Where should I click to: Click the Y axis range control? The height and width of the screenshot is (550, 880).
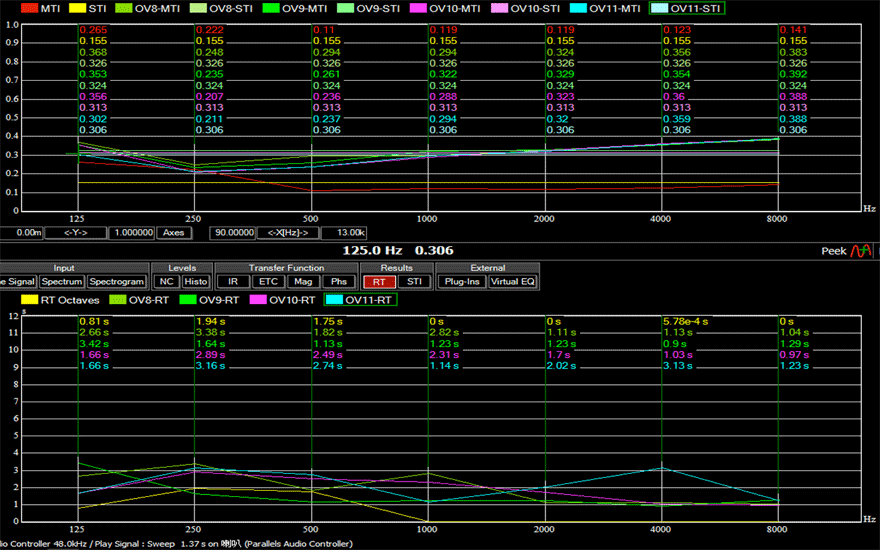[75, 232]
